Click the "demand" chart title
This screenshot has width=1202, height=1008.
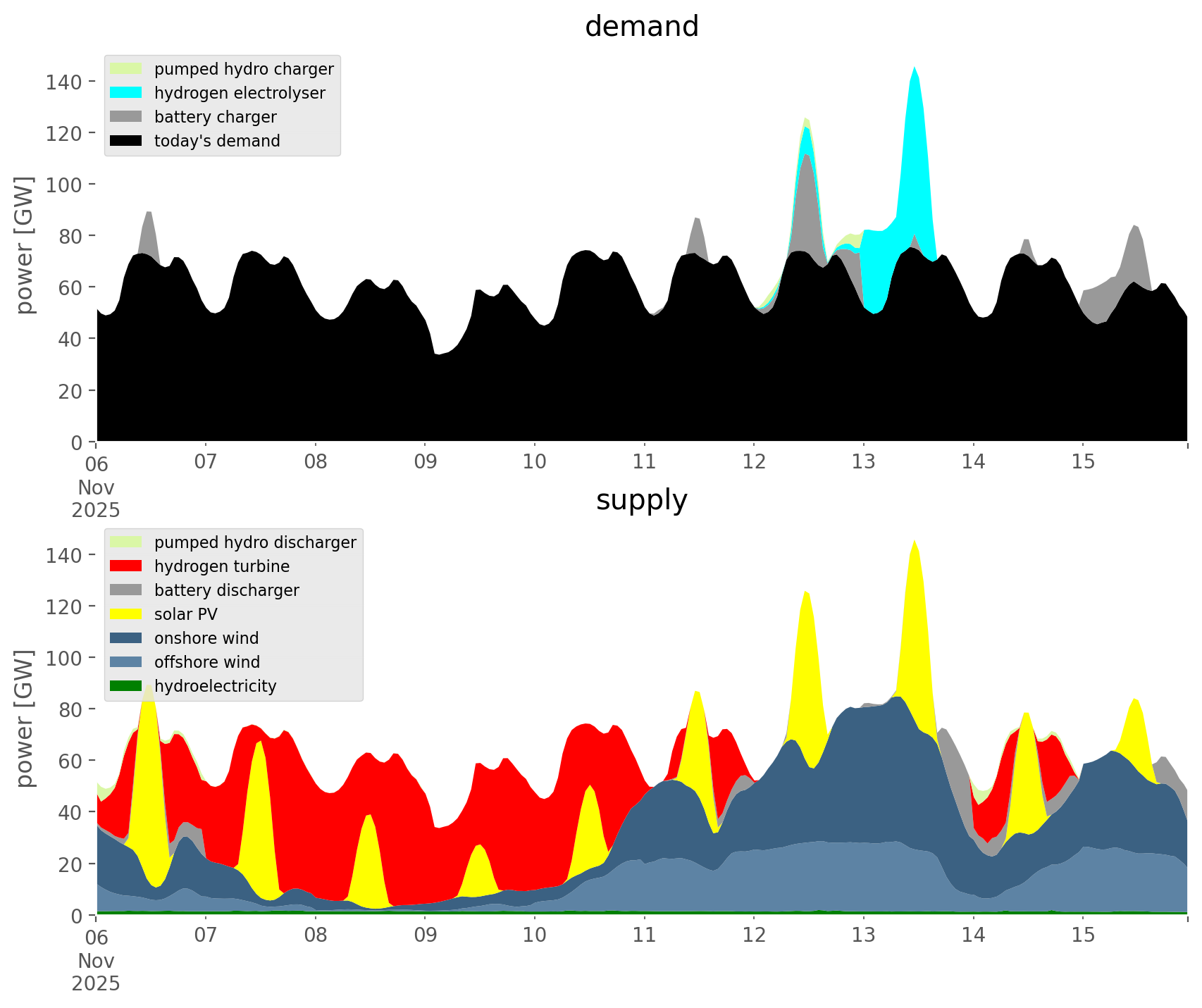pyautogui.click(x=641, y=27)
